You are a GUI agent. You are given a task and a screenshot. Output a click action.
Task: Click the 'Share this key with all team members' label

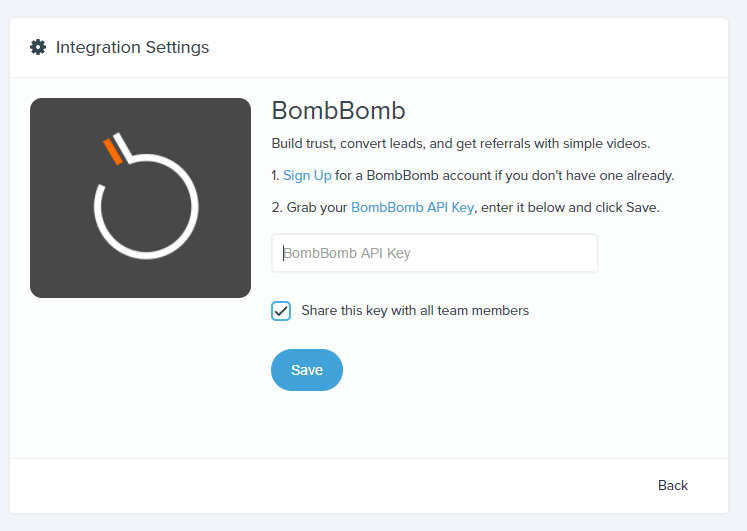(415, 311)
